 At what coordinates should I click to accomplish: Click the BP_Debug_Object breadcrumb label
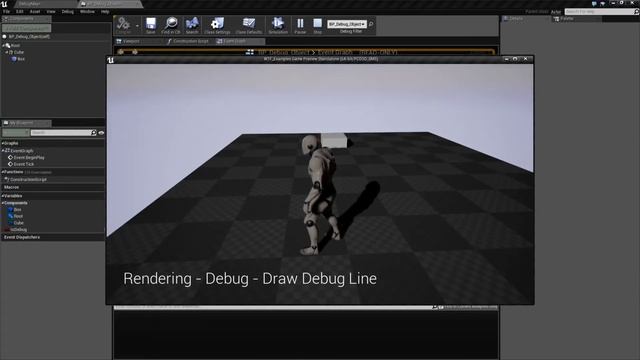pos(284,52)
